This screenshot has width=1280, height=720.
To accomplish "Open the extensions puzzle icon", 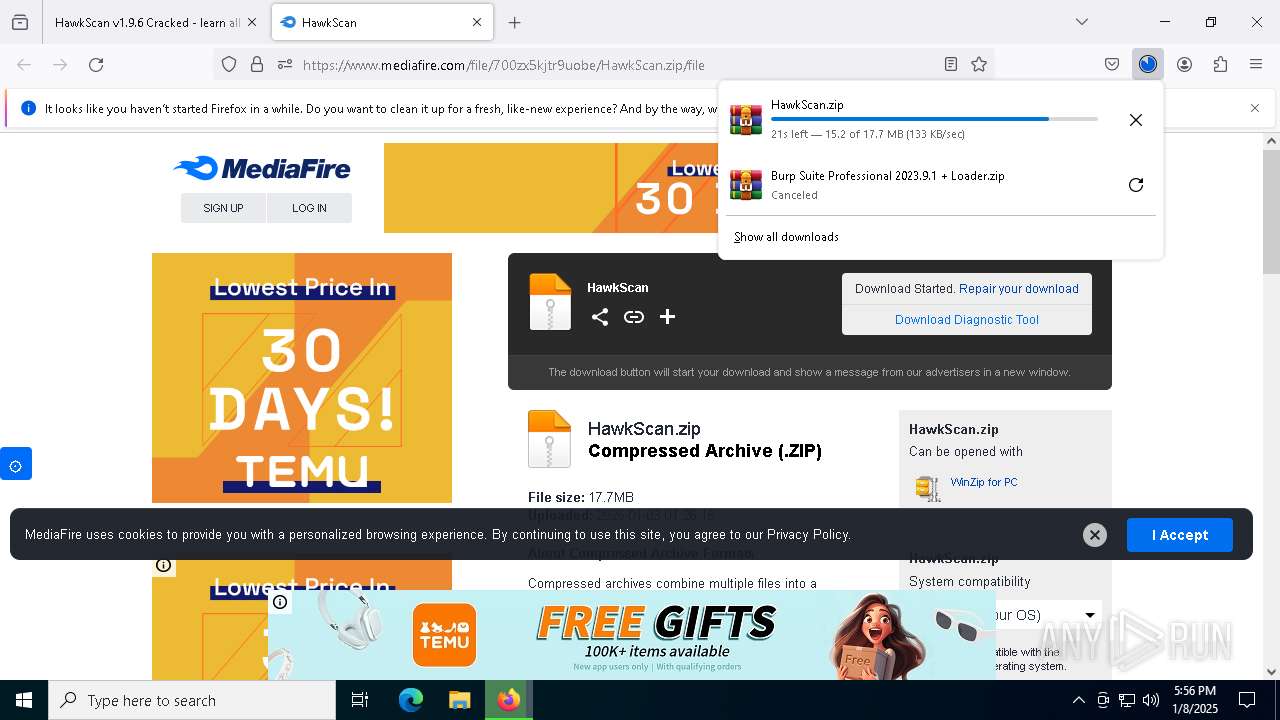I will (1220, 64).
